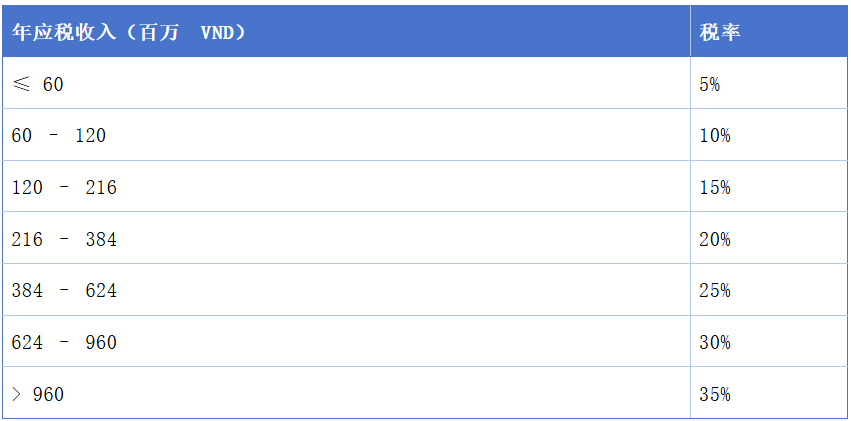Select the '≤ 60' income cell
The height and width of the screenshot is (421, 851).
pyautogui.click(x=38, y=85)
